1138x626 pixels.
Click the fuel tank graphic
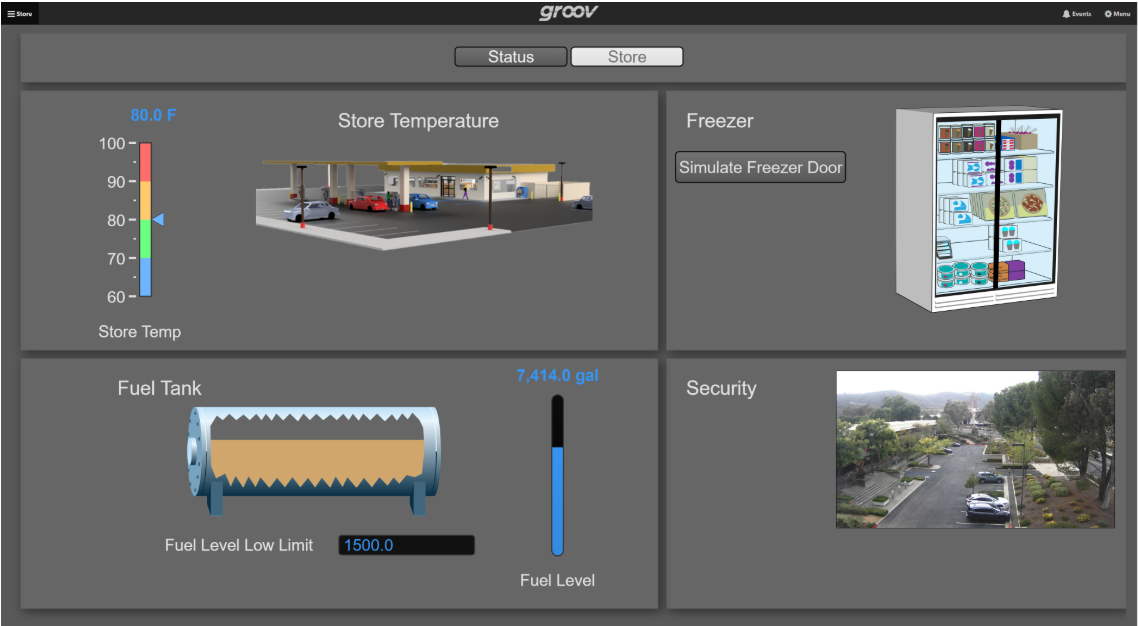pyautogui.click(x=314, y=460)
